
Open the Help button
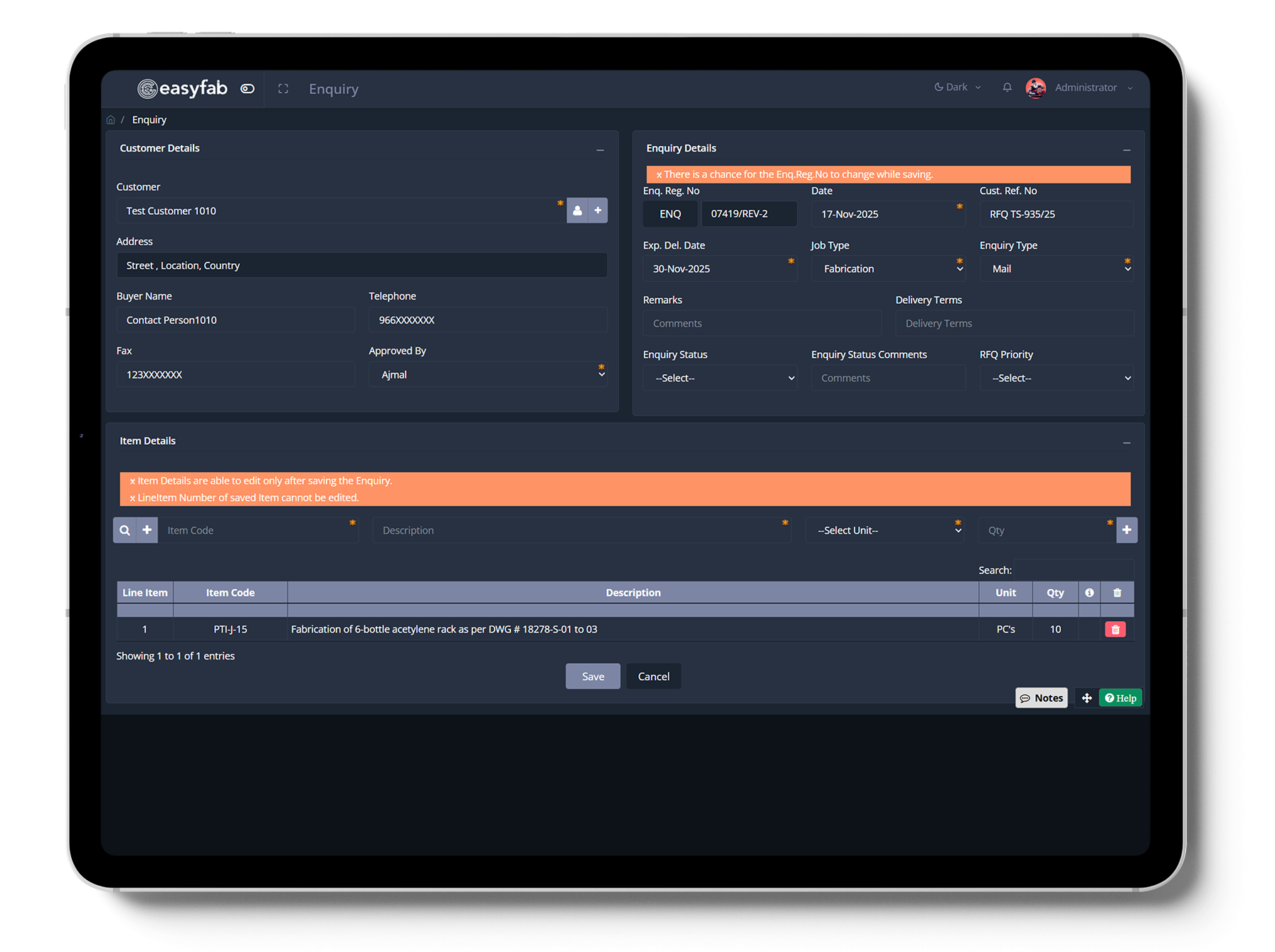pos(1121,698)
